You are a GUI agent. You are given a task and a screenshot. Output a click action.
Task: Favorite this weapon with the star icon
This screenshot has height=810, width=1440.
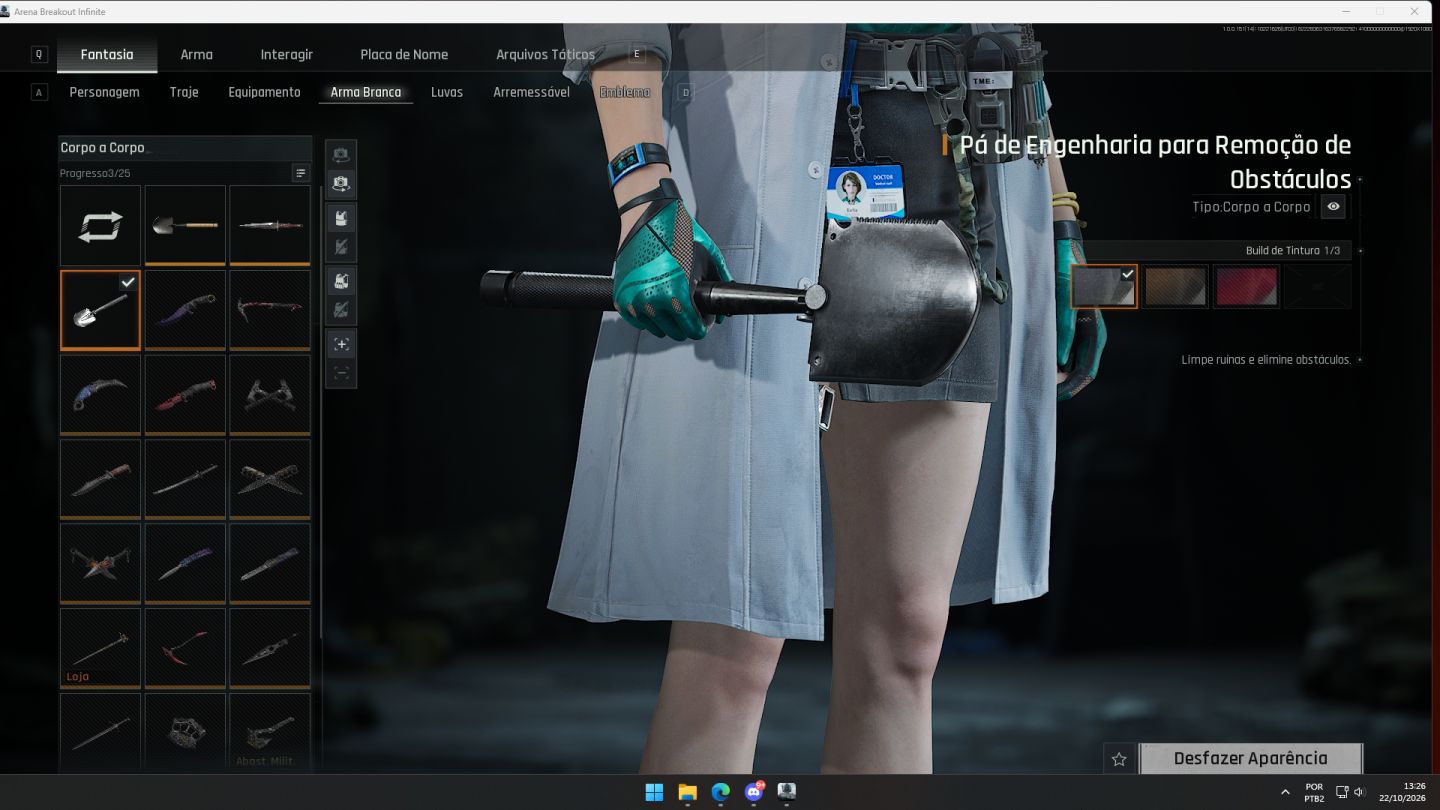tap(1119, 759)
